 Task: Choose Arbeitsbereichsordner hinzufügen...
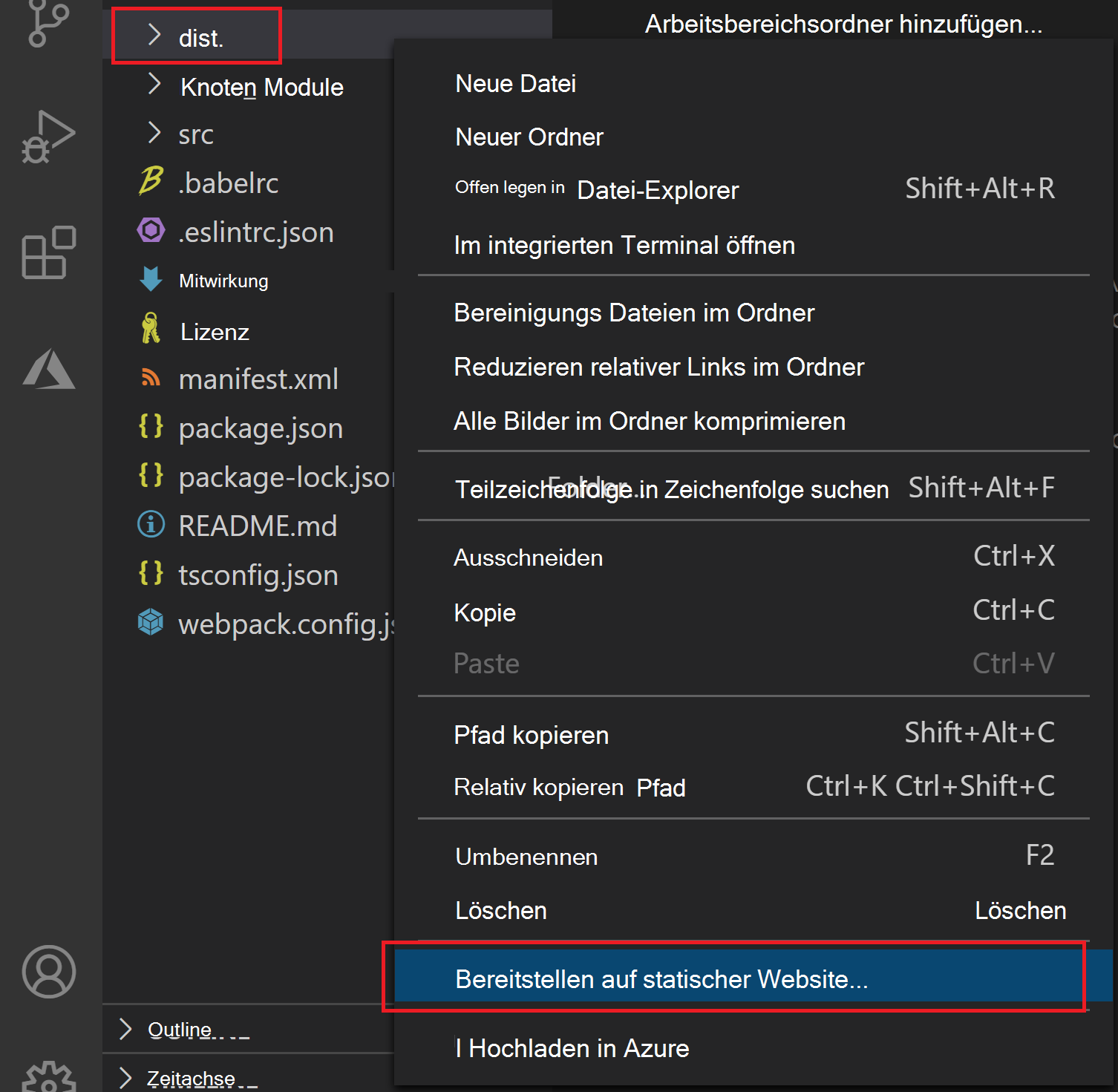(843, 24)
